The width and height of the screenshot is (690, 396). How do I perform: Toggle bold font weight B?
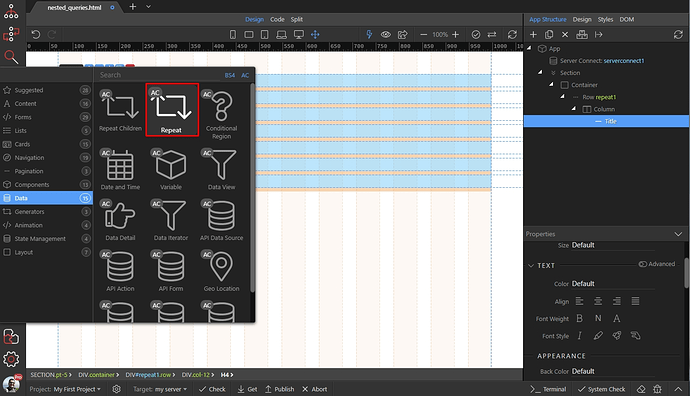580,318
